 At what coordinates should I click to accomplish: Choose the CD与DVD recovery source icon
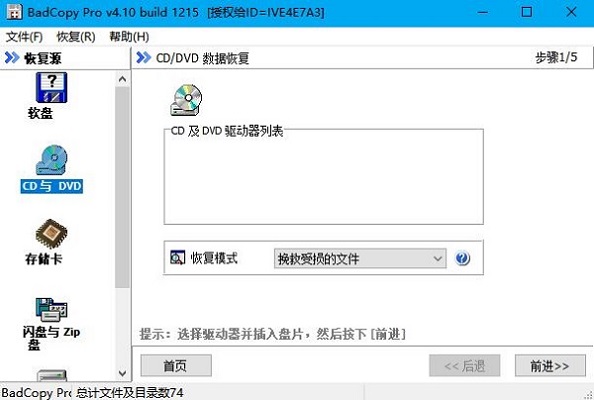click(52, 161)
